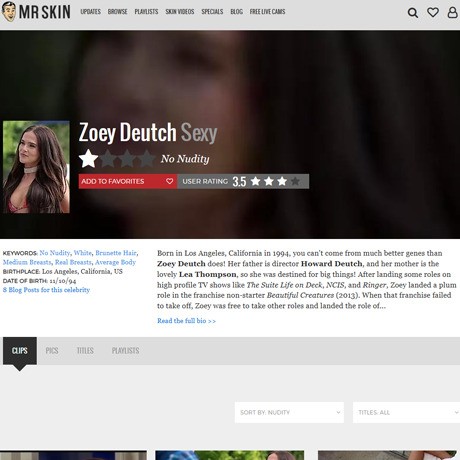Switch to the Clips tab
The width and height of the screenshot is (460, 460).
point(20,351)
